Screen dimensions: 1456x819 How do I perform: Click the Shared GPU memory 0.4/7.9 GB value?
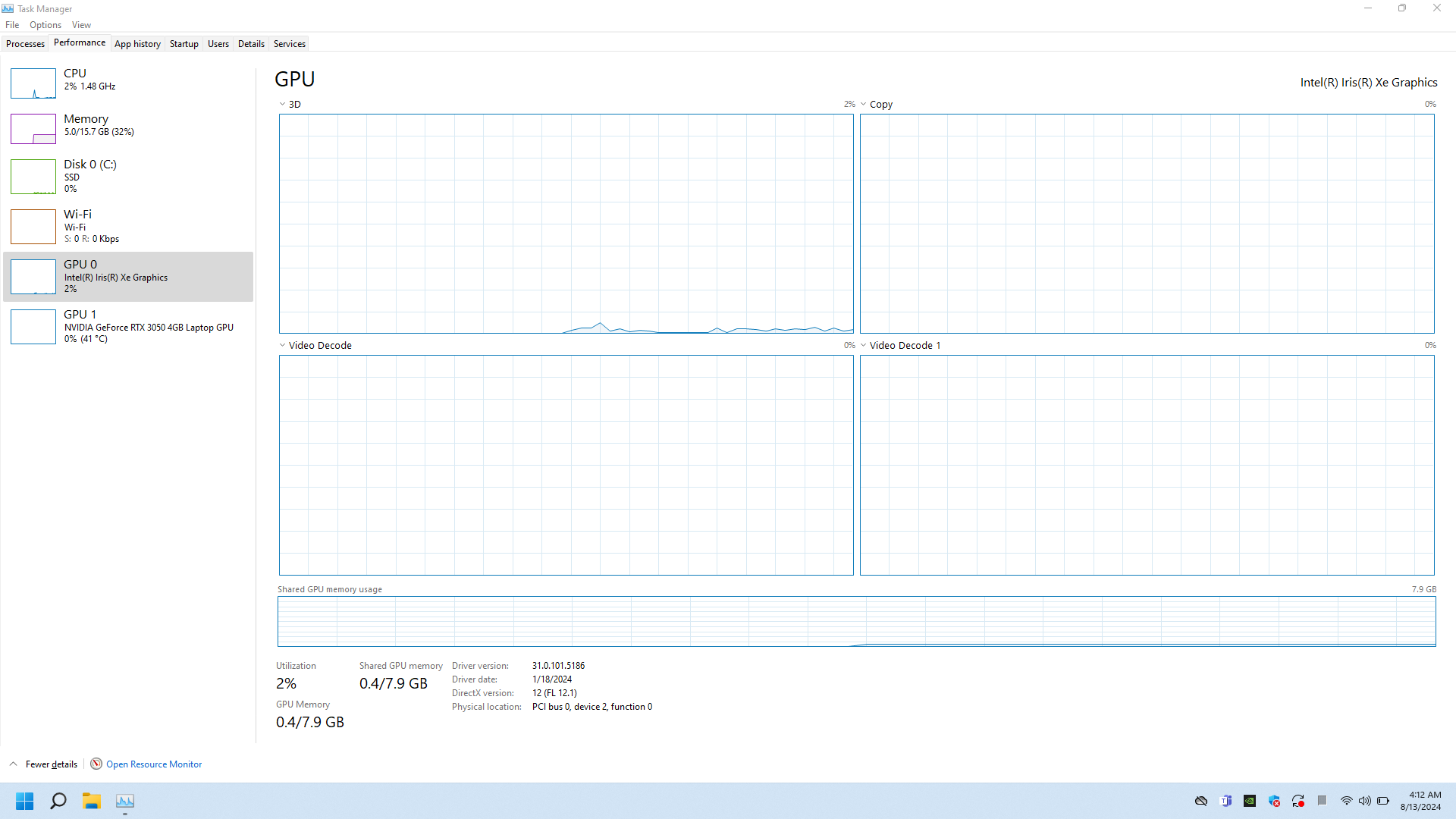394,683
